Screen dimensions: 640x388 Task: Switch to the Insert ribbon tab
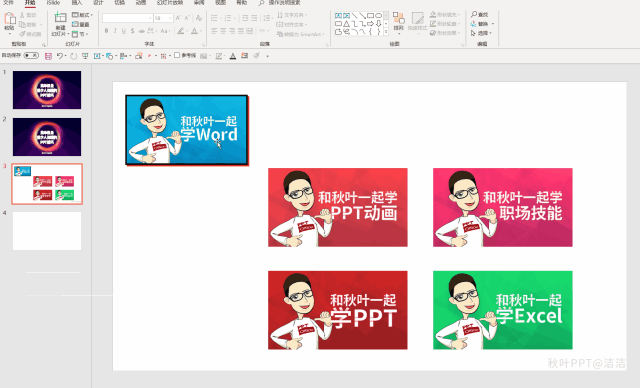point(76,2)
